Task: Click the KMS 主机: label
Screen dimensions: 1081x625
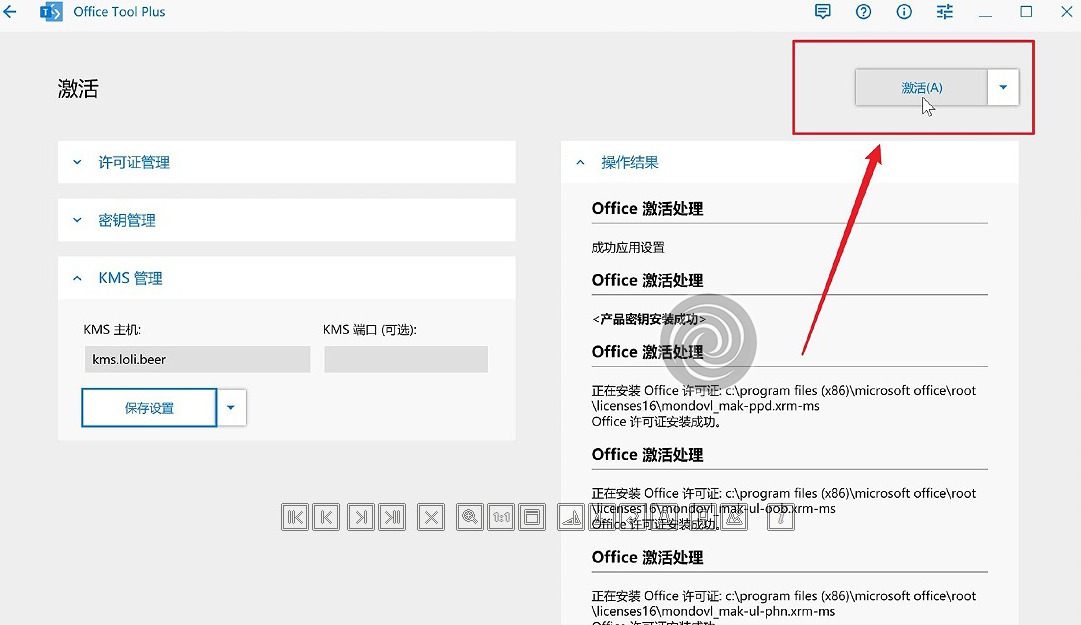Action: 112,329
